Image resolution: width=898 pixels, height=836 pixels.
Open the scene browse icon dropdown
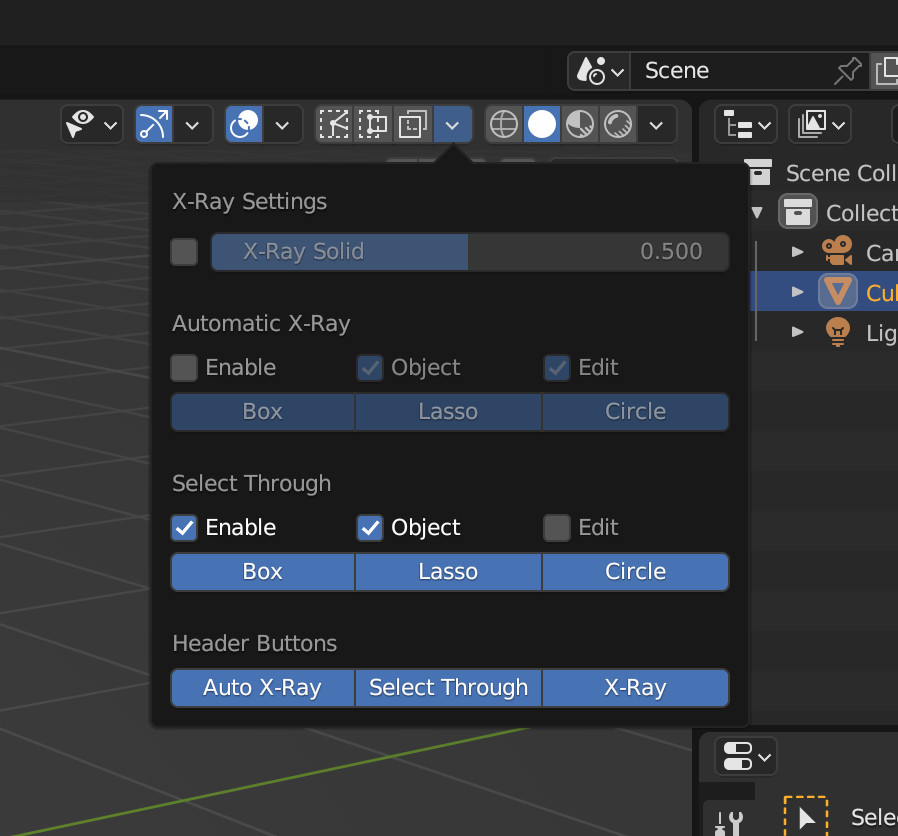600,71
